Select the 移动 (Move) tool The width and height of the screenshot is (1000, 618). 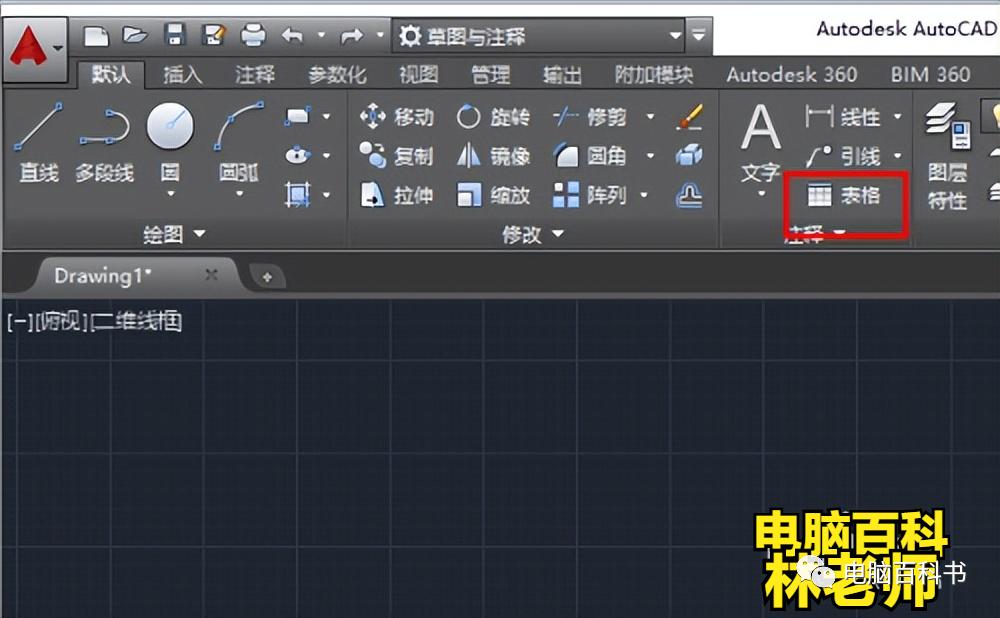(403, 117)
